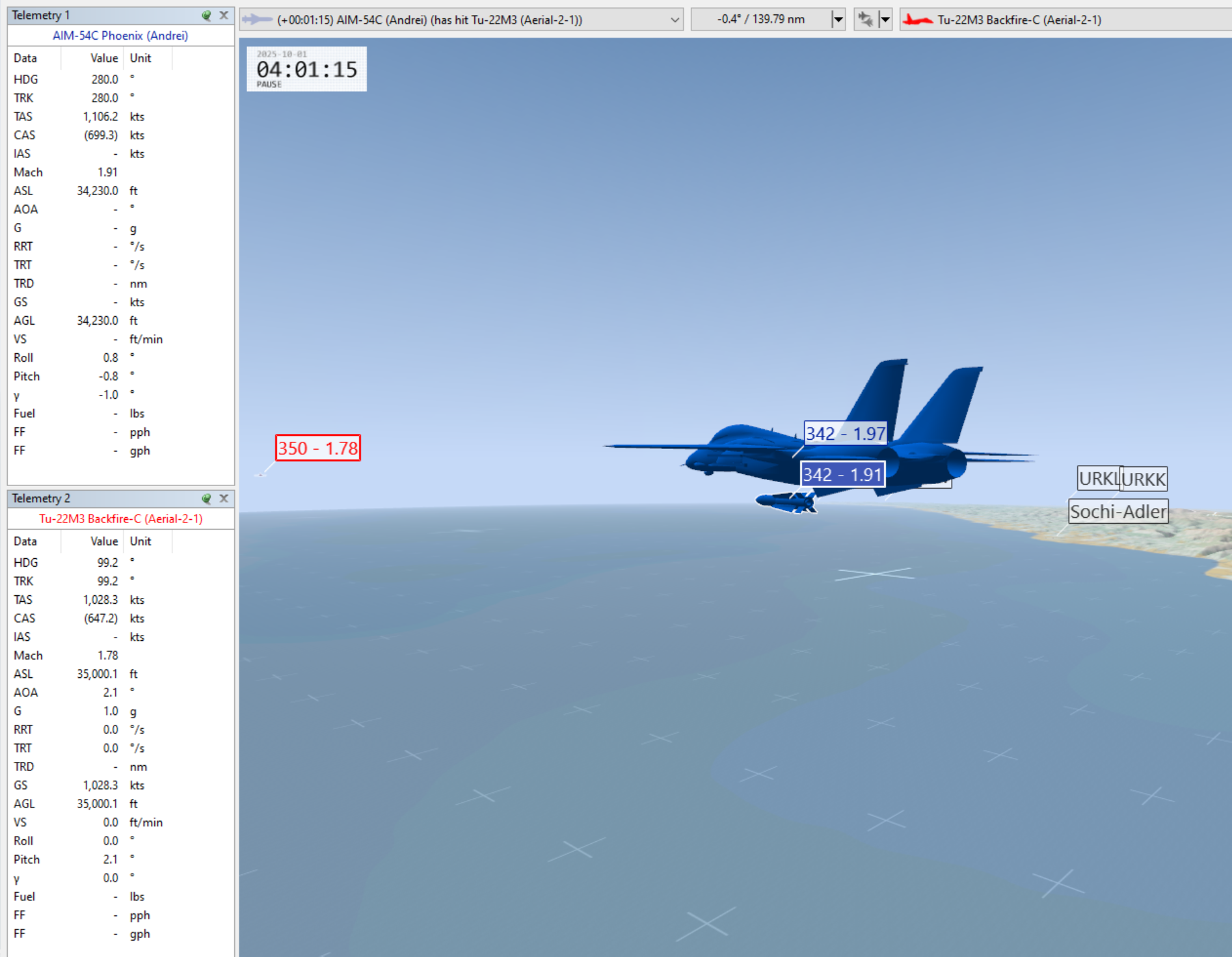
Task: Open dropdown arrow beside the aircraft view icon
Action: pos(885,20)
